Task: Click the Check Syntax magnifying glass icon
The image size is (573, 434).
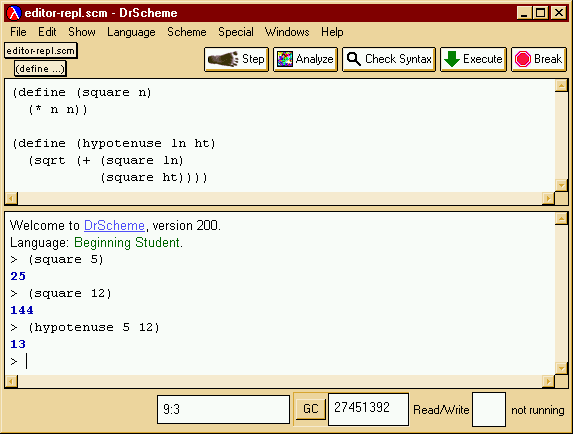Action: click(x=354, y=59)
